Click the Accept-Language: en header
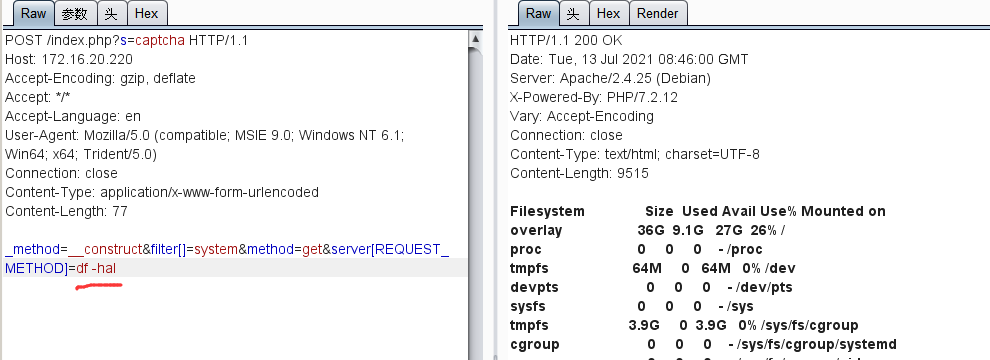This screenshot has width=990, height=360. click(73, 116)
